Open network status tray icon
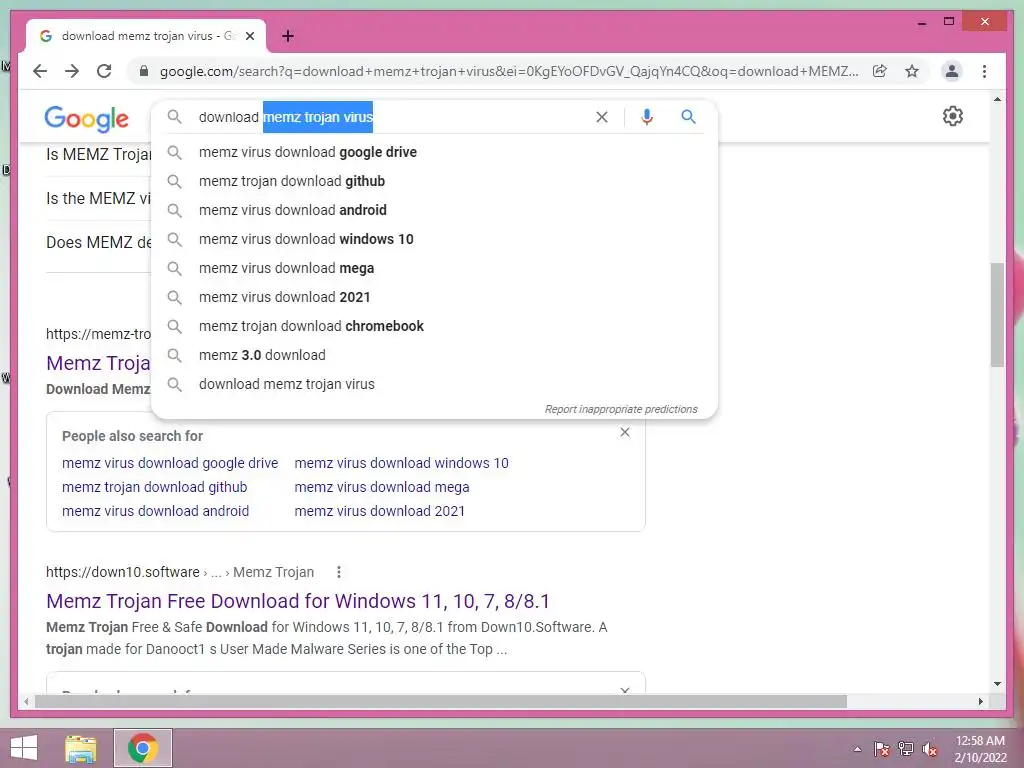 tap(906, 749)
